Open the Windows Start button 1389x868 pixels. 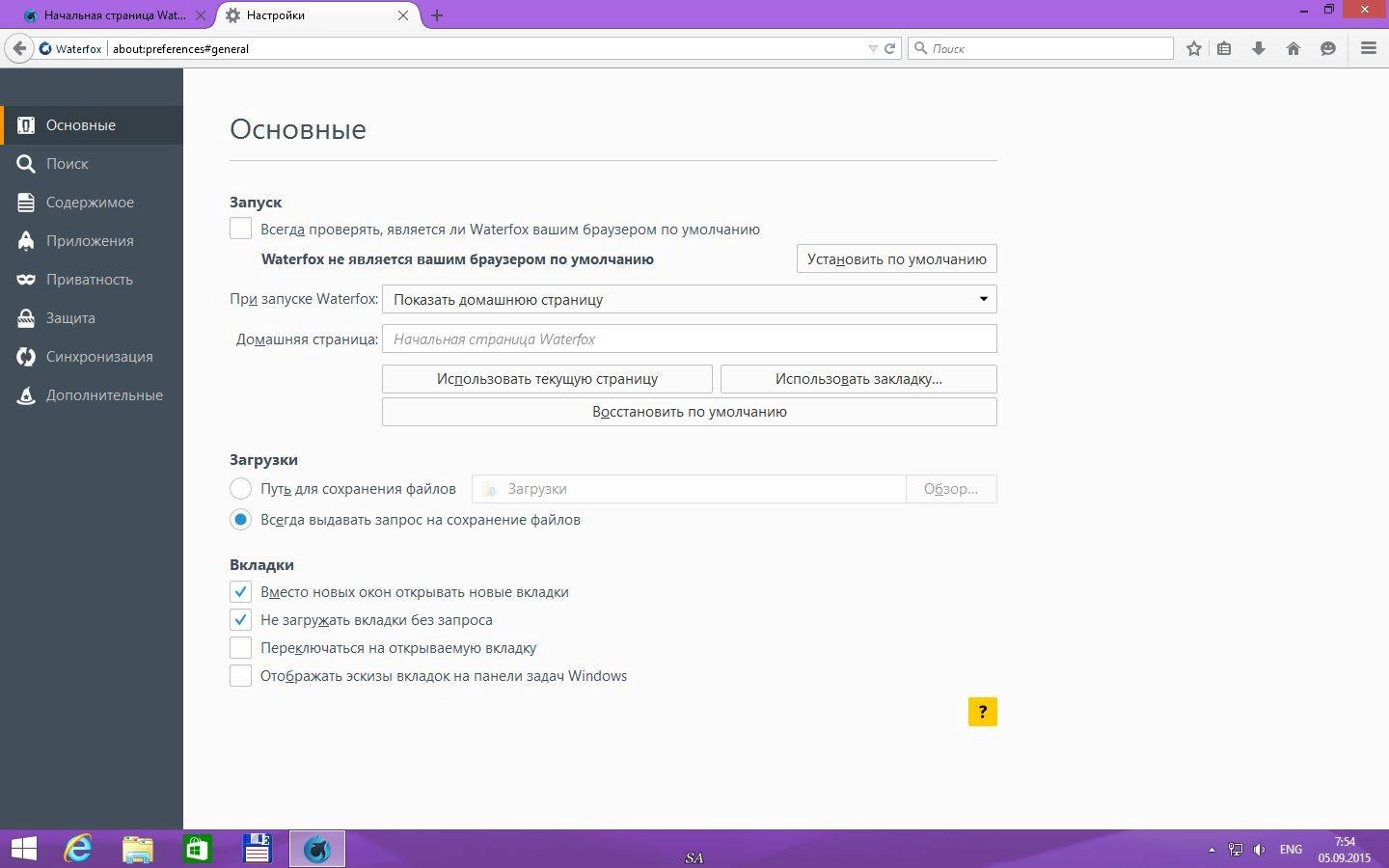(23, 849)
